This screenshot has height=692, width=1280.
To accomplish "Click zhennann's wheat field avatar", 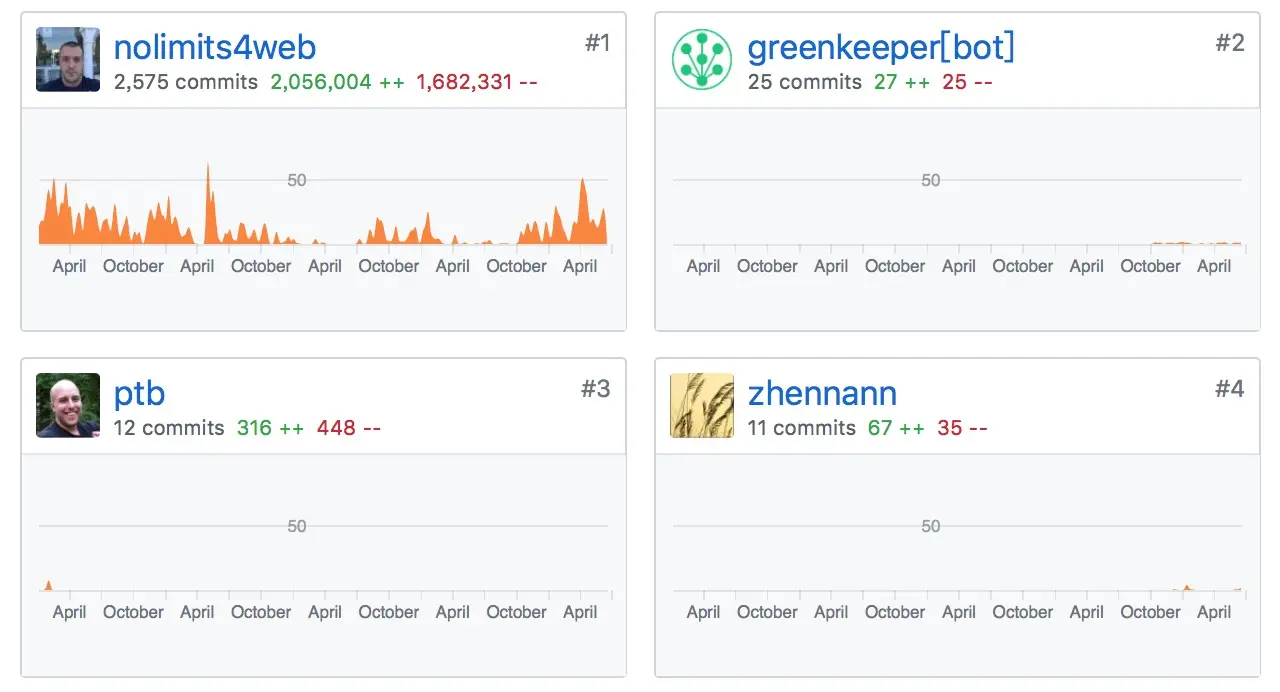I will pyautogui.click(x=702, y=406).
